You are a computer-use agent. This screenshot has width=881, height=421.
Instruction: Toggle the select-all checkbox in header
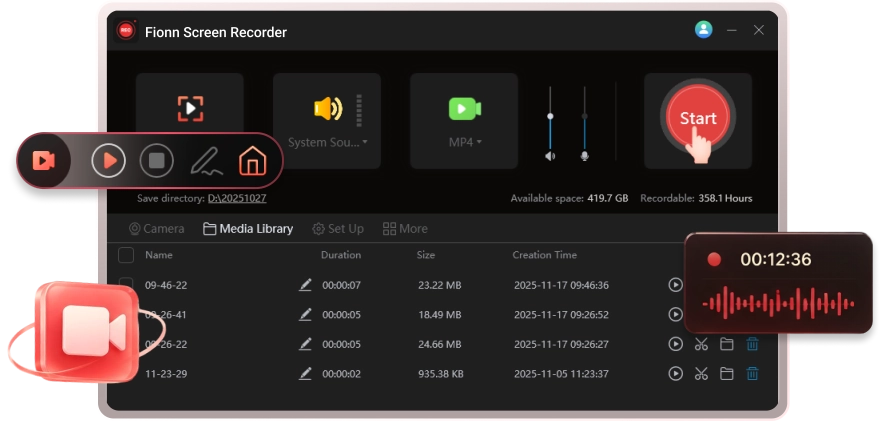pyautogui.click(x=126, y=255)
